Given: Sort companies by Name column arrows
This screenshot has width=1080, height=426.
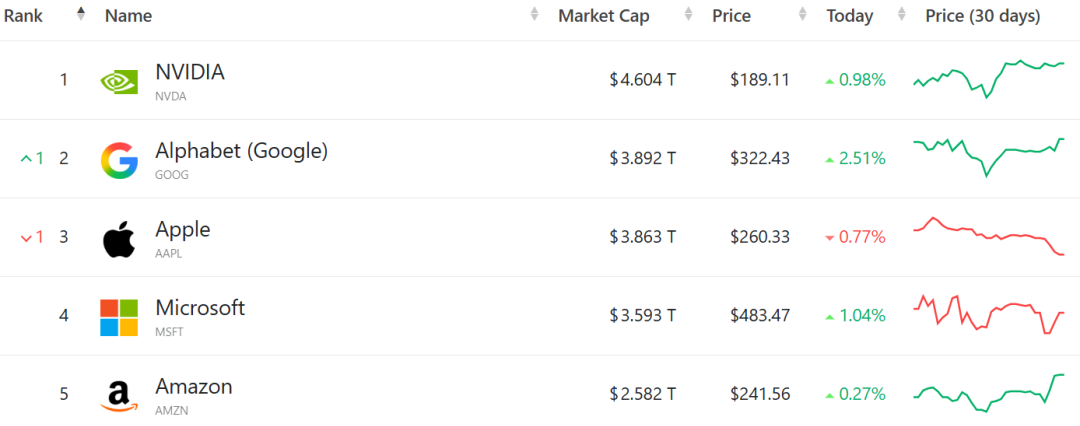Looking at the screenshot, I should (534, 15).
